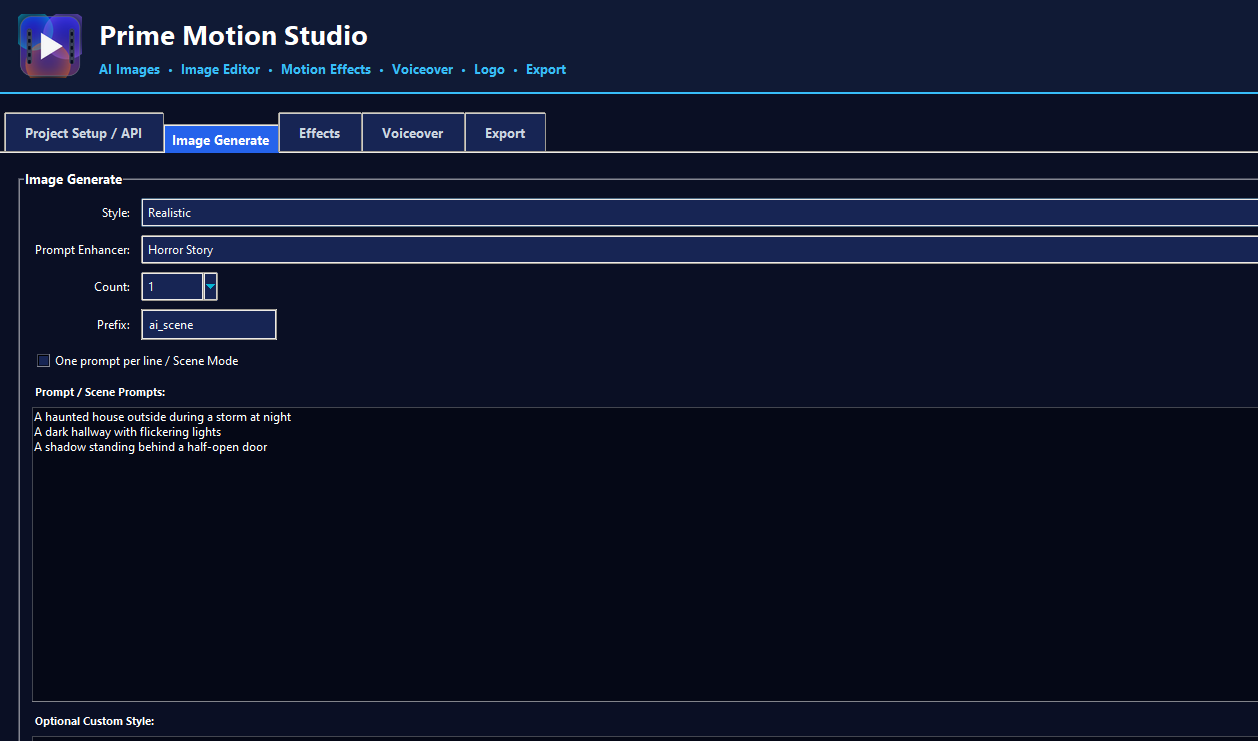Click the Style label
Image resolution: width=1258 pixels, height=741 pixels.
click(116, 213)
